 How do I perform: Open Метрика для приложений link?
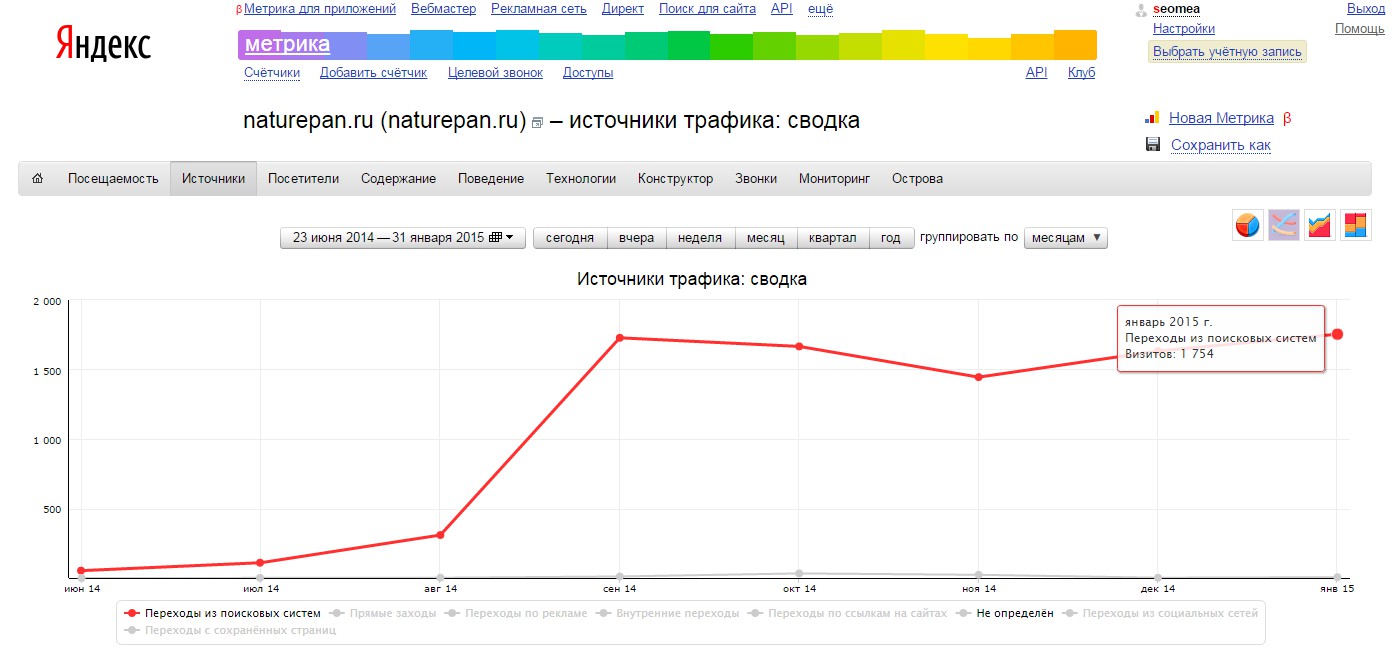pyautogui.click(x=320, y=9)
